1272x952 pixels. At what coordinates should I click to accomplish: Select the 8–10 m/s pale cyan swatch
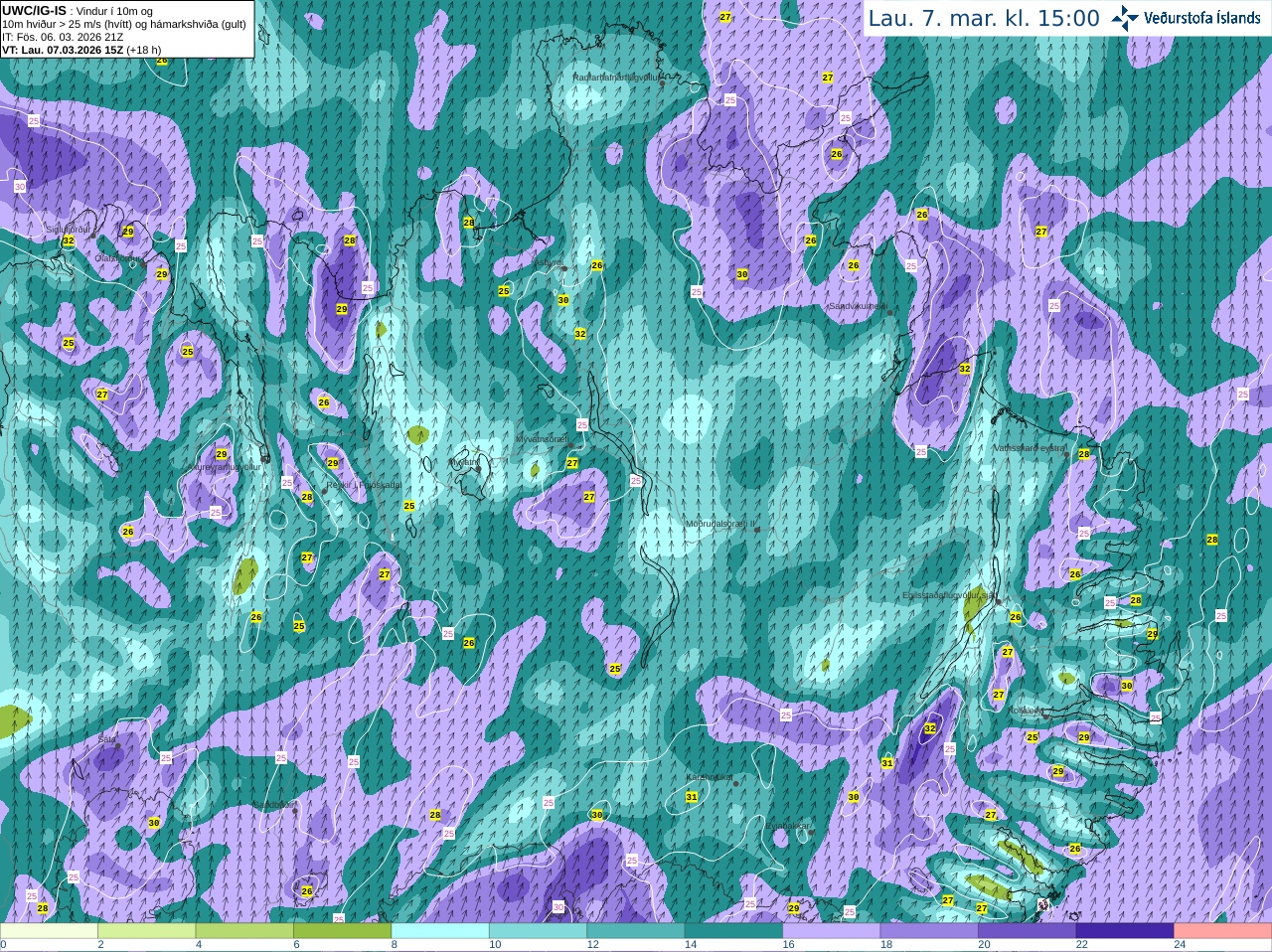click(440, 931)
